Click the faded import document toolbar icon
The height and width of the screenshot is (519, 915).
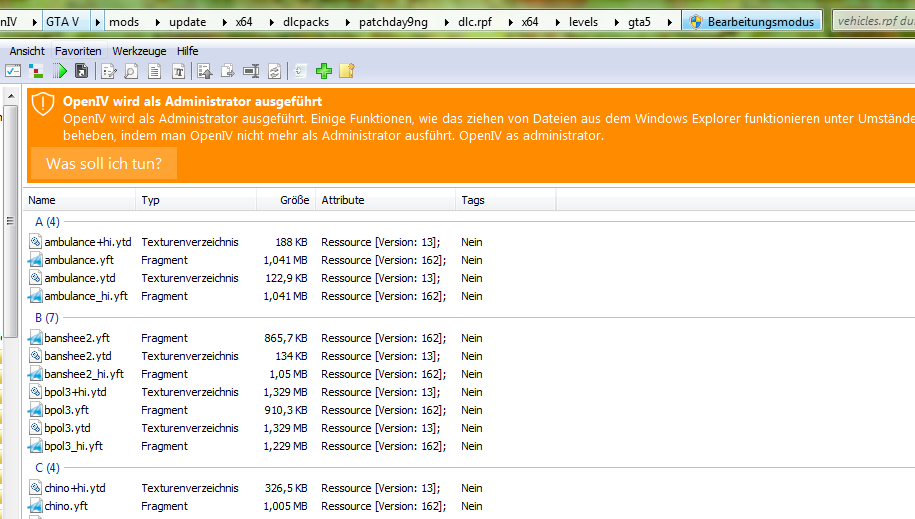(x=300, y=71)
